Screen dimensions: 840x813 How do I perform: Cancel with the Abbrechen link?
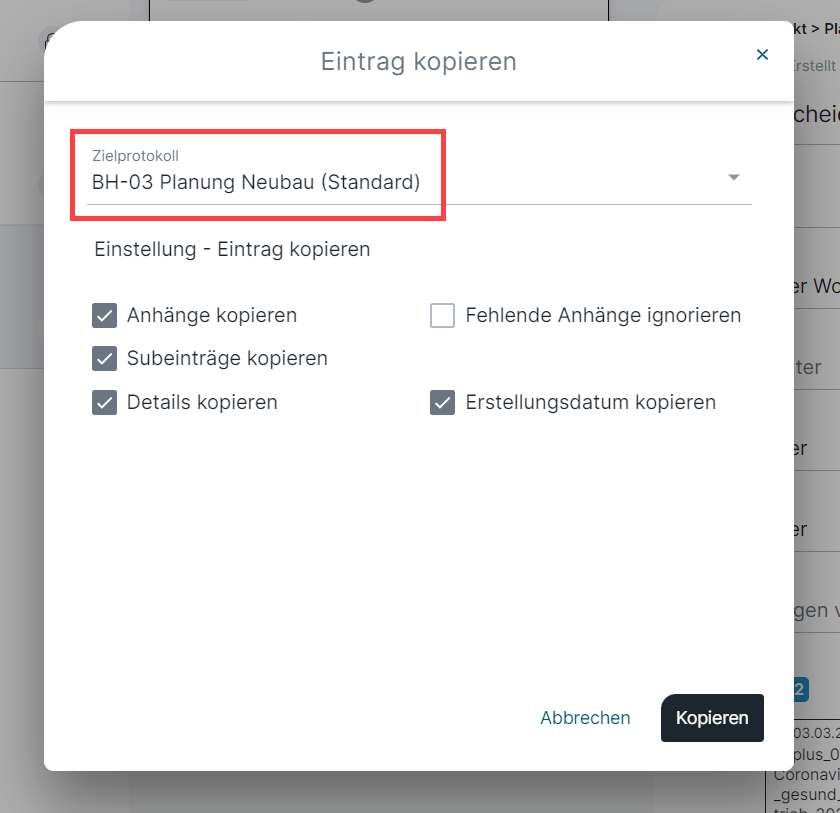585,718
